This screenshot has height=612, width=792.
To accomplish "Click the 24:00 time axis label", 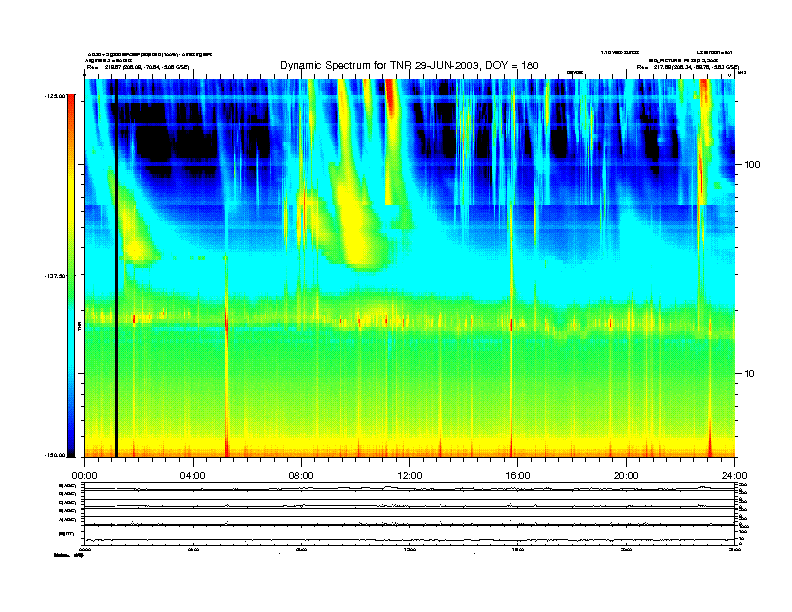I will (x=734, y=476).
